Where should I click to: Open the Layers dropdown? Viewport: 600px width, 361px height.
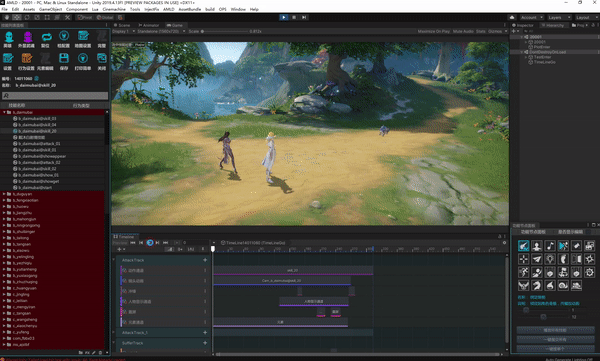(558, 17)
